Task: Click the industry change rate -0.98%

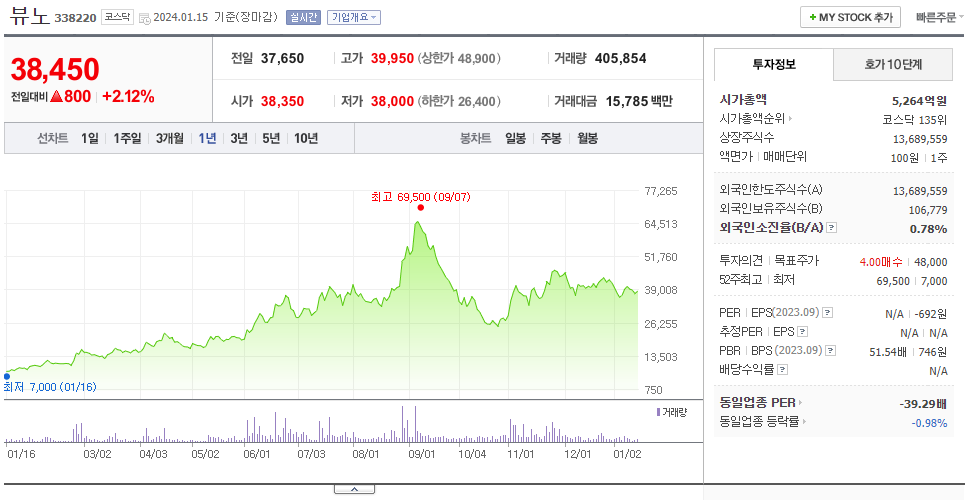Action: 929,423
